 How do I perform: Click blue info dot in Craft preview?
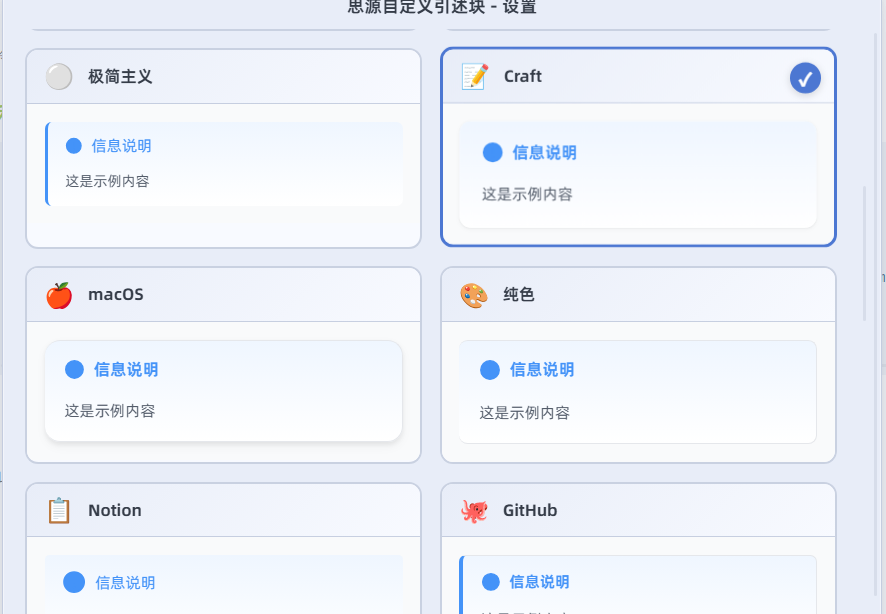pos(492,152)
